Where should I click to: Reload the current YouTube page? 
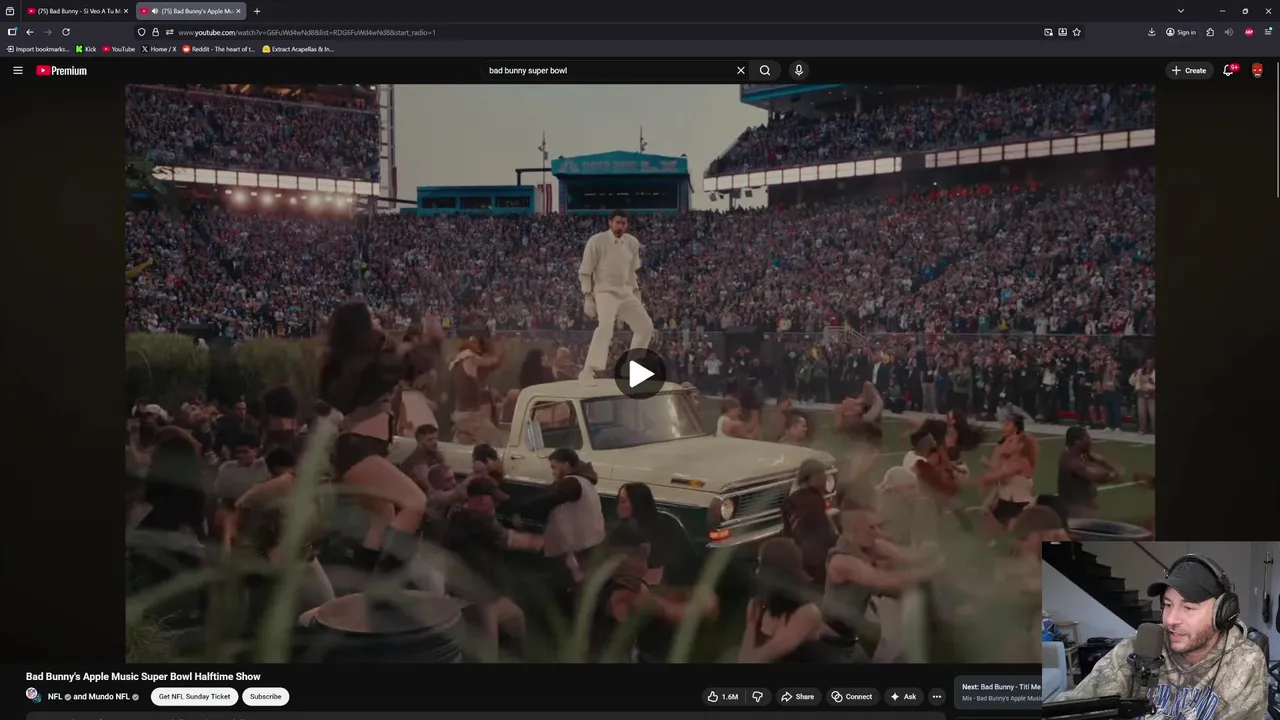(x=66, y=32)
